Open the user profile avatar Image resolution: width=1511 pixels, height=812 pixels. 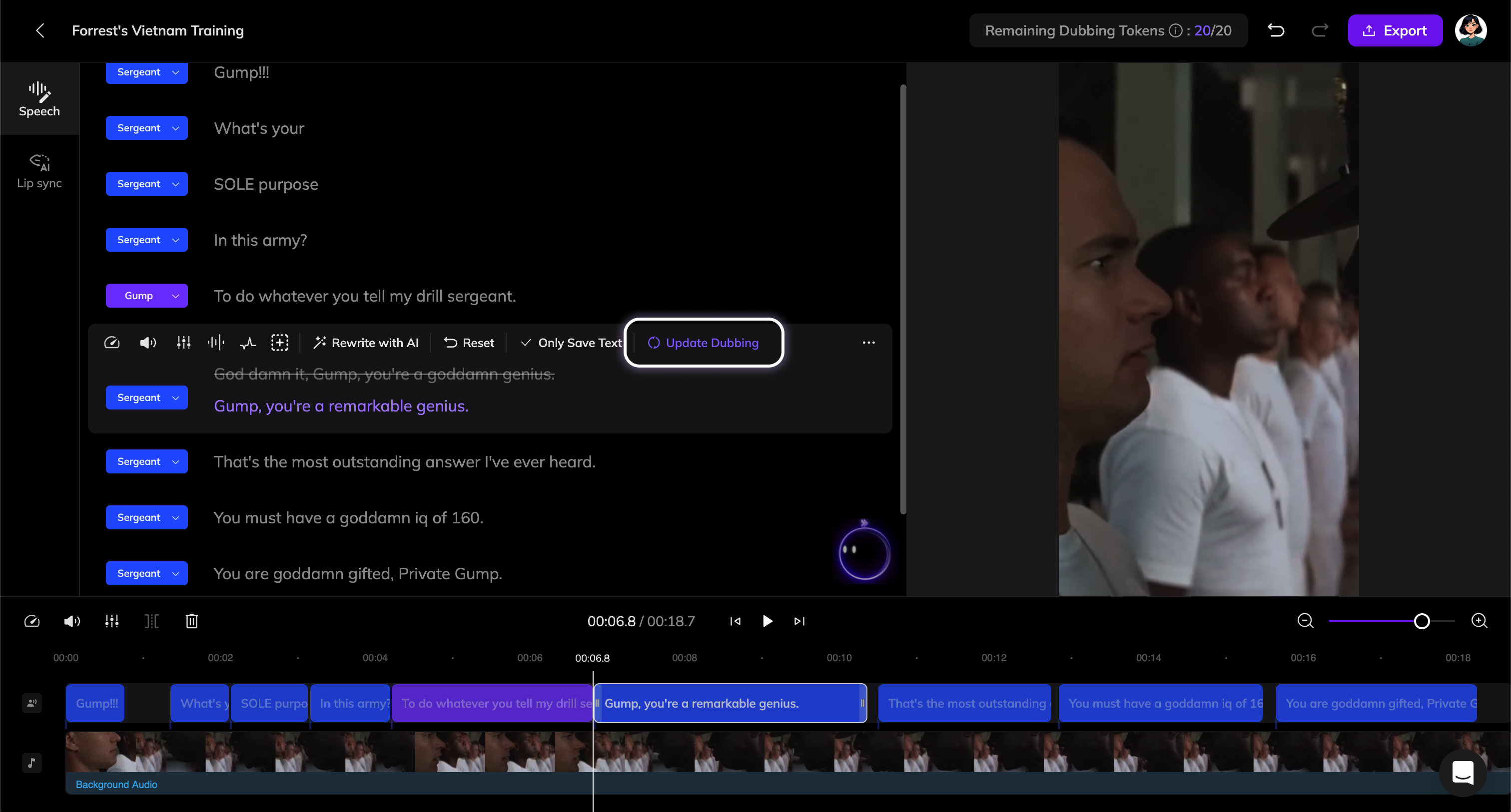[x=1471, y=30]
